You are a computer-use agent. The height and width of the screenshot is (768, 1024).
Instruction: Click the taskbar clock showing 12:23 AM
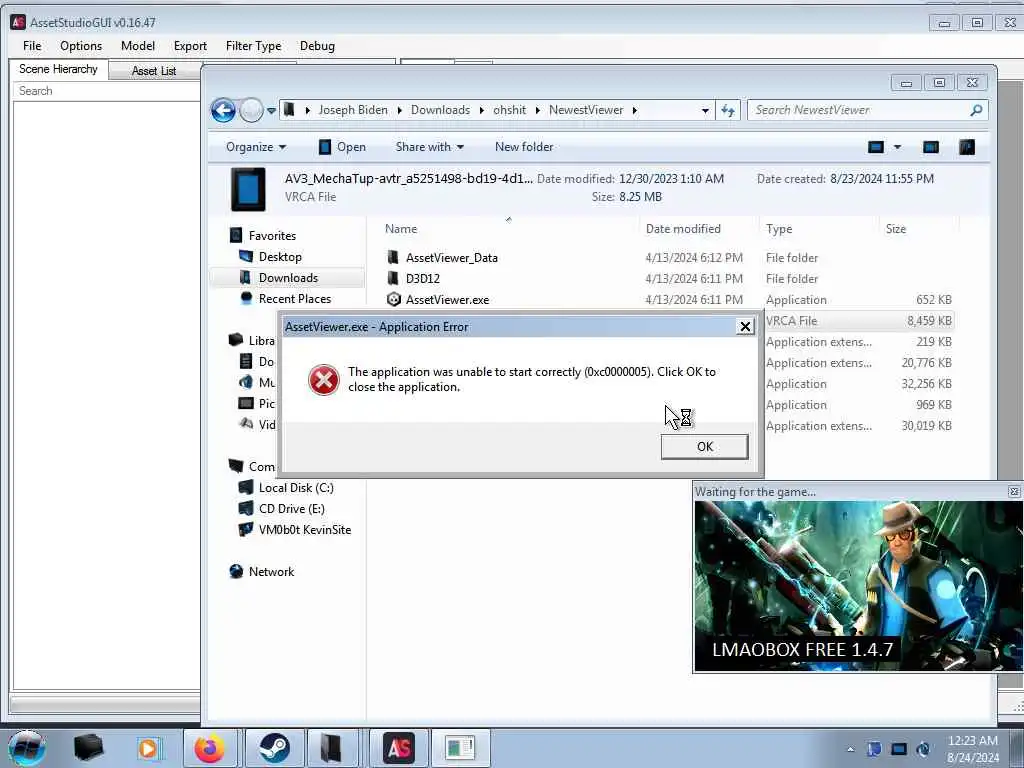click(972, 749)
